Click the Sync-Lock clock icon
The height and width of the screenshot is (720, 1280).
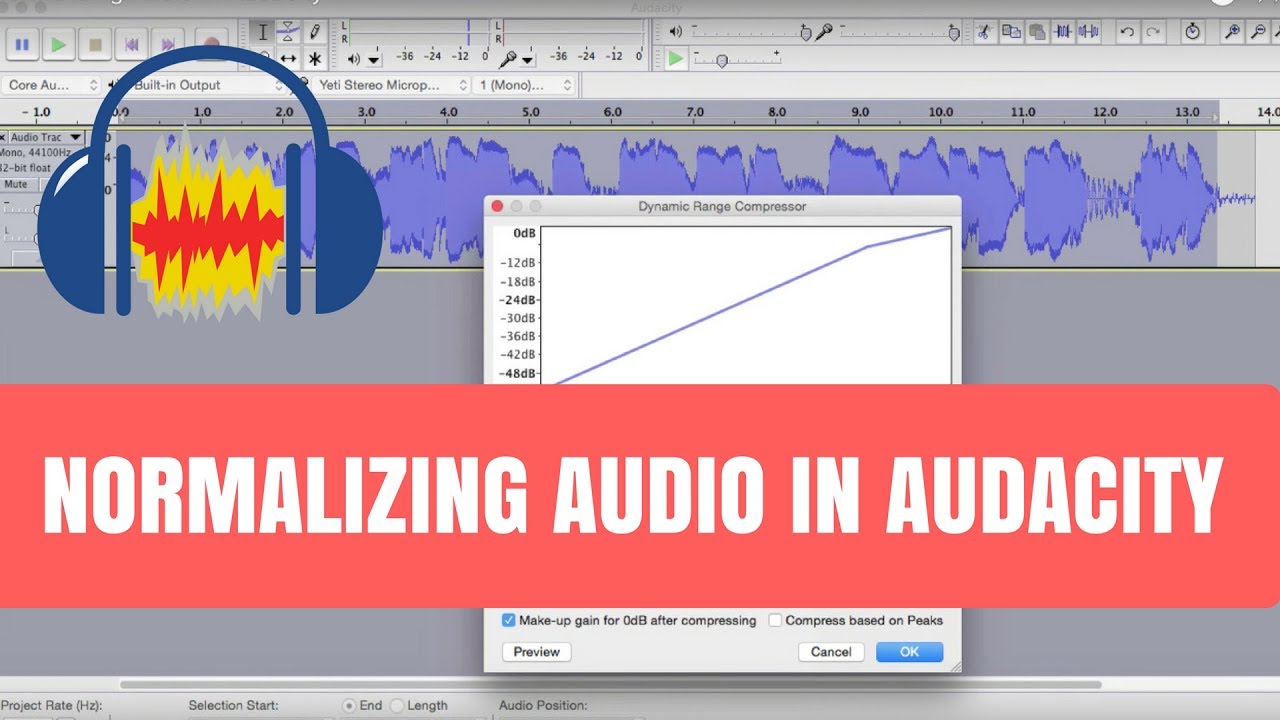(x=1192, y=32)
